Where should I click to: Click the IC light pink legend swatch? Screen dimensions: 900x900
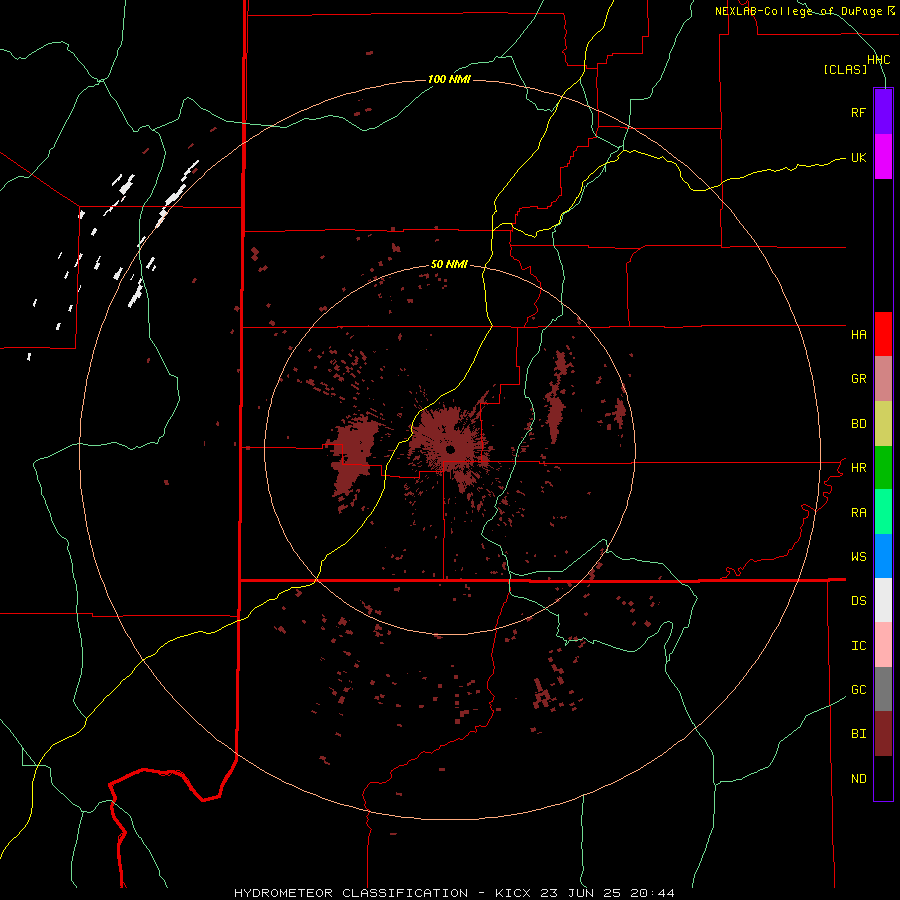[883, 645]
